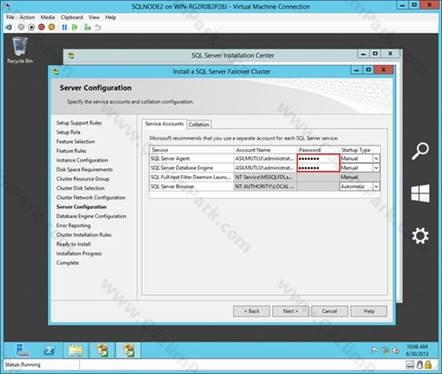This screenshot has width=442, height=374.
Task: Click the Failover Cluster dialog title icon
Action: [56, 71]
